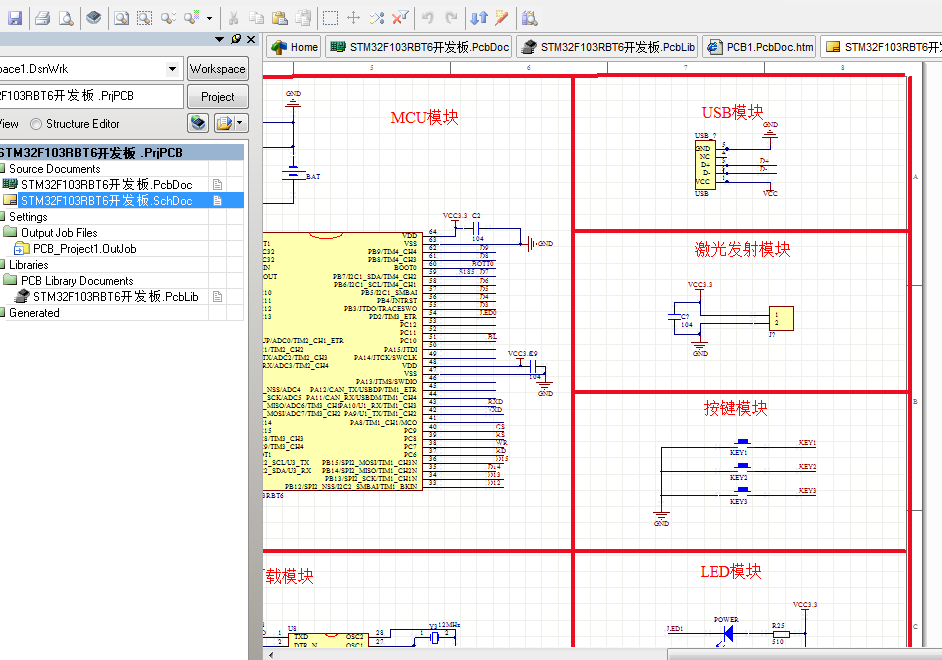Collapse the Libraries folder
The width and height of the screenshot is (942, 660).
coord(2,265)
